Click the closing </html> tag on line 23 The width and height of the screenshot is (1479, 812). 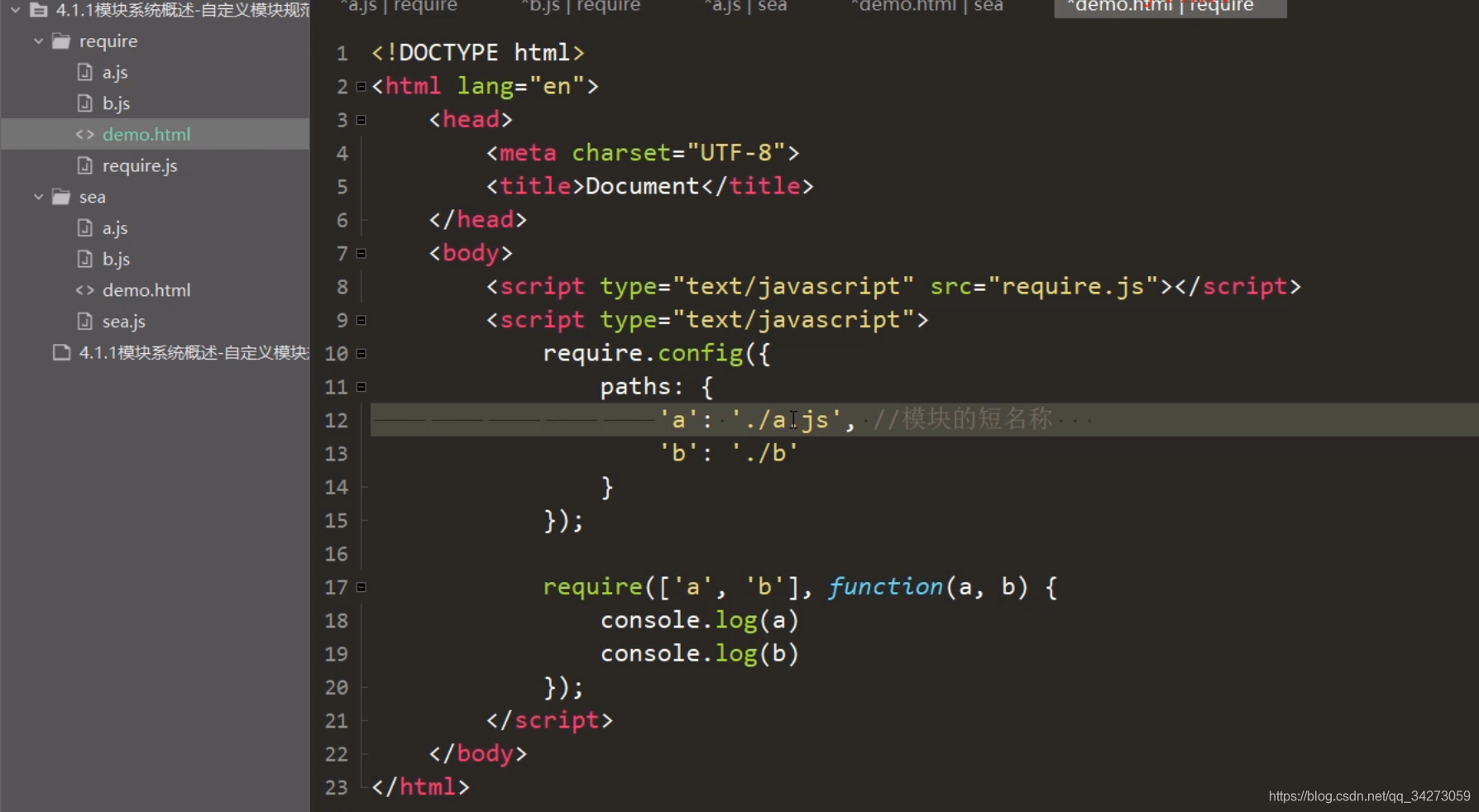(421, 786)
